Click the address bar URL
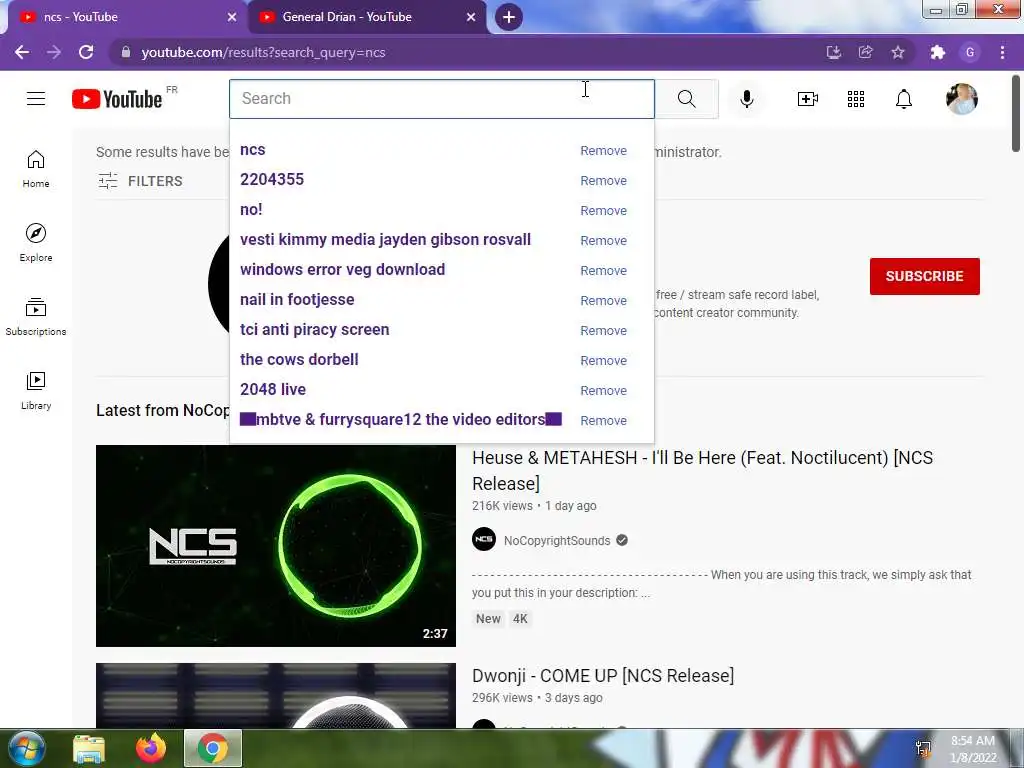This screenshot has height=768, width=1024. [x=263, y=52]
